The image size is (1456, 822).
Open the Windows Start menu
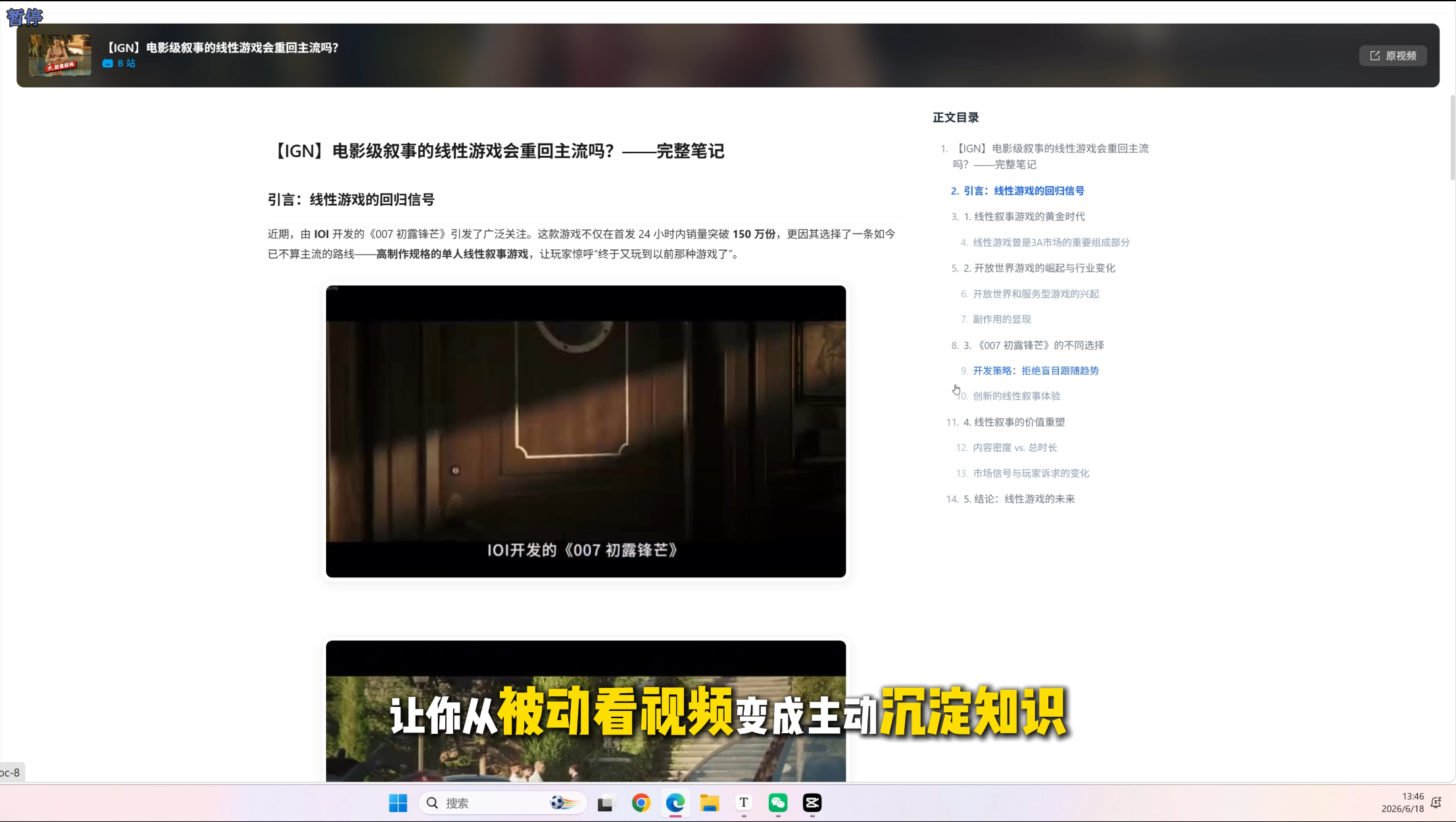click(x=398, y=803)
